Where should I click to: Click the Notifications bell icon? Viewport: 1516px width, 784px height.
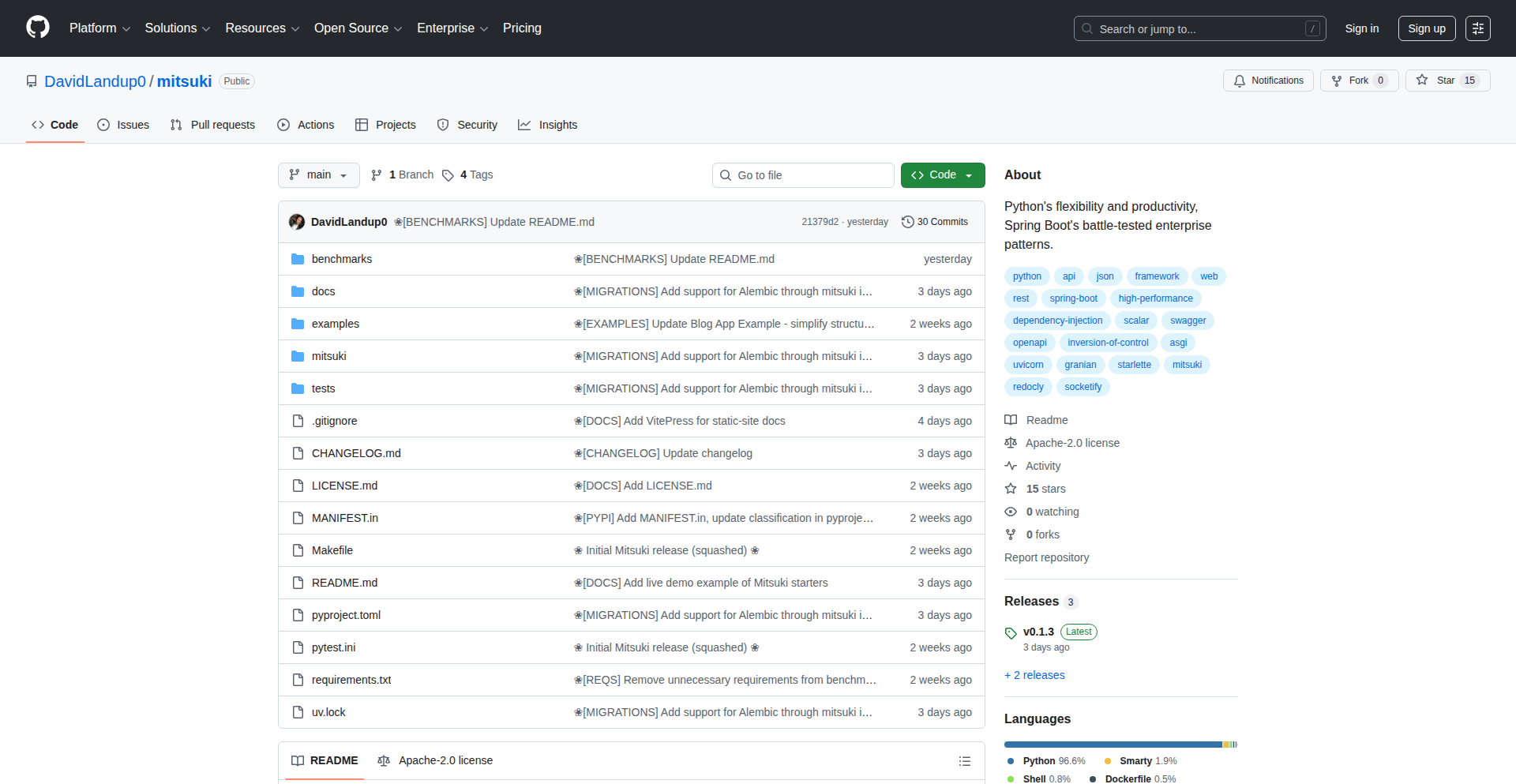[1240, 81]
